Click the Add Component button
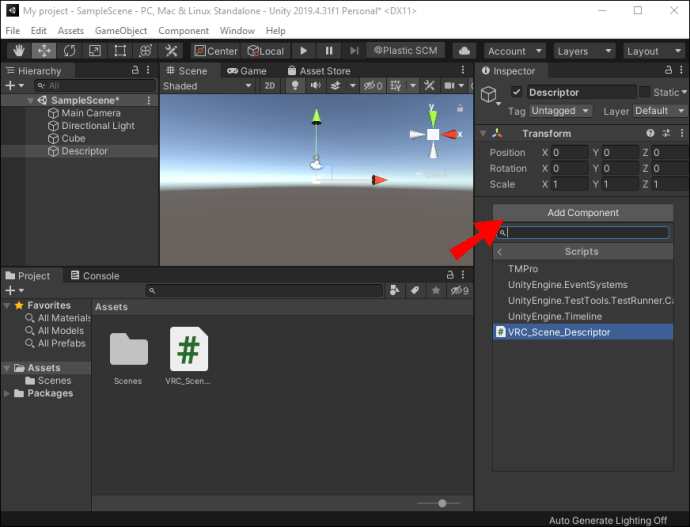This screenshot has height=527, width=690. pyautogui.click(x=583, y=212)
